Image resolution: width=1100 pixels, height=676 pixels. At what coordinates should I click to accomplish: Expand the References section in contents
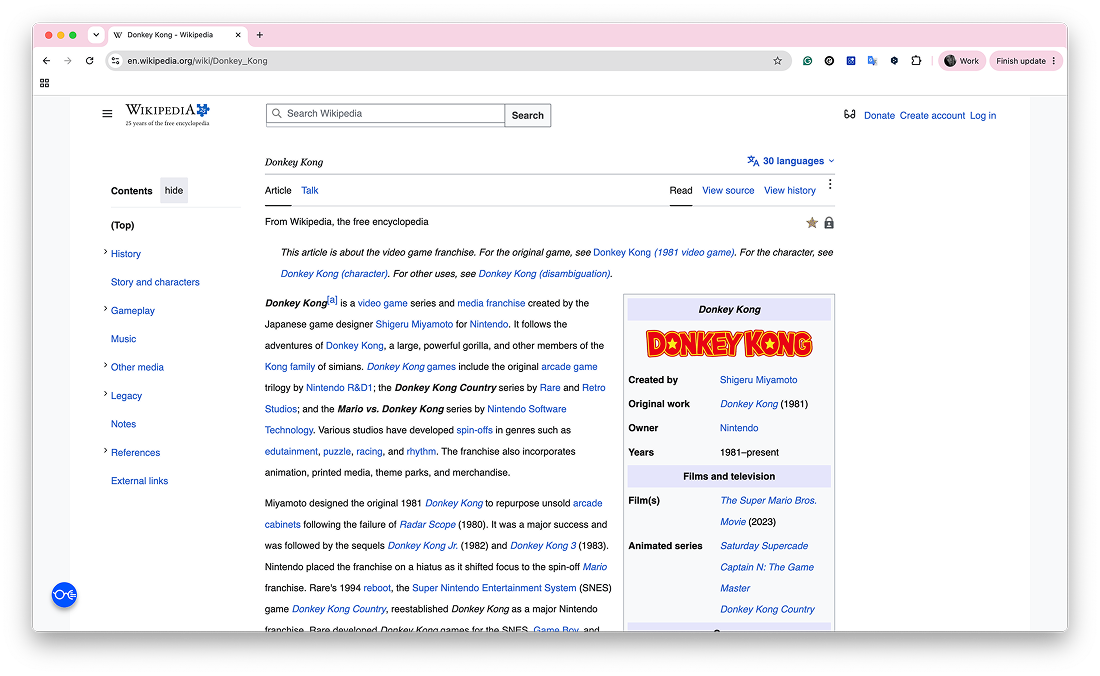pyautogui.click(x=105, y=451)
